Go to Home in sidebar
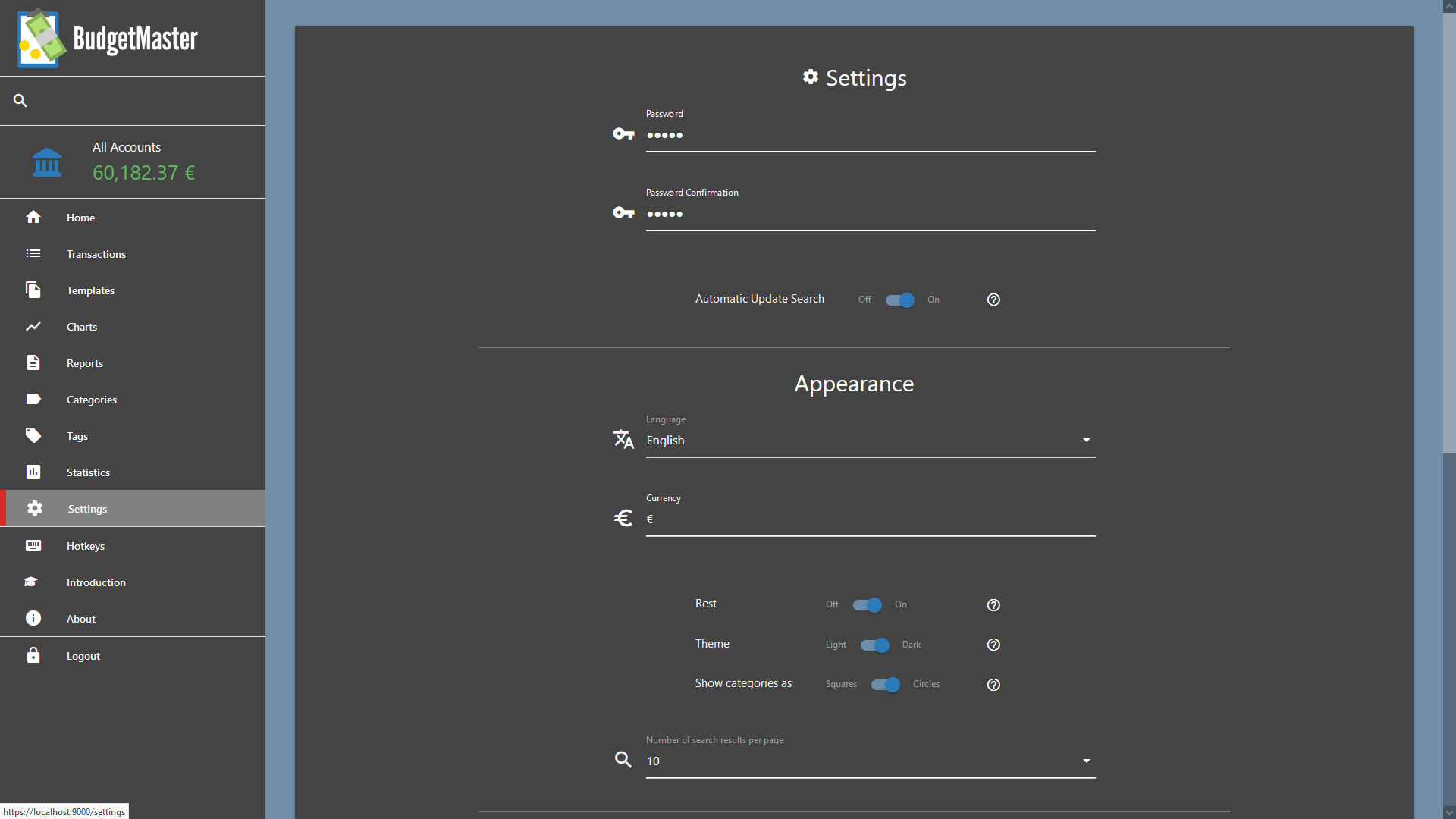The height and width of the screenshot is (819, 1456). [x=133, y=218]
